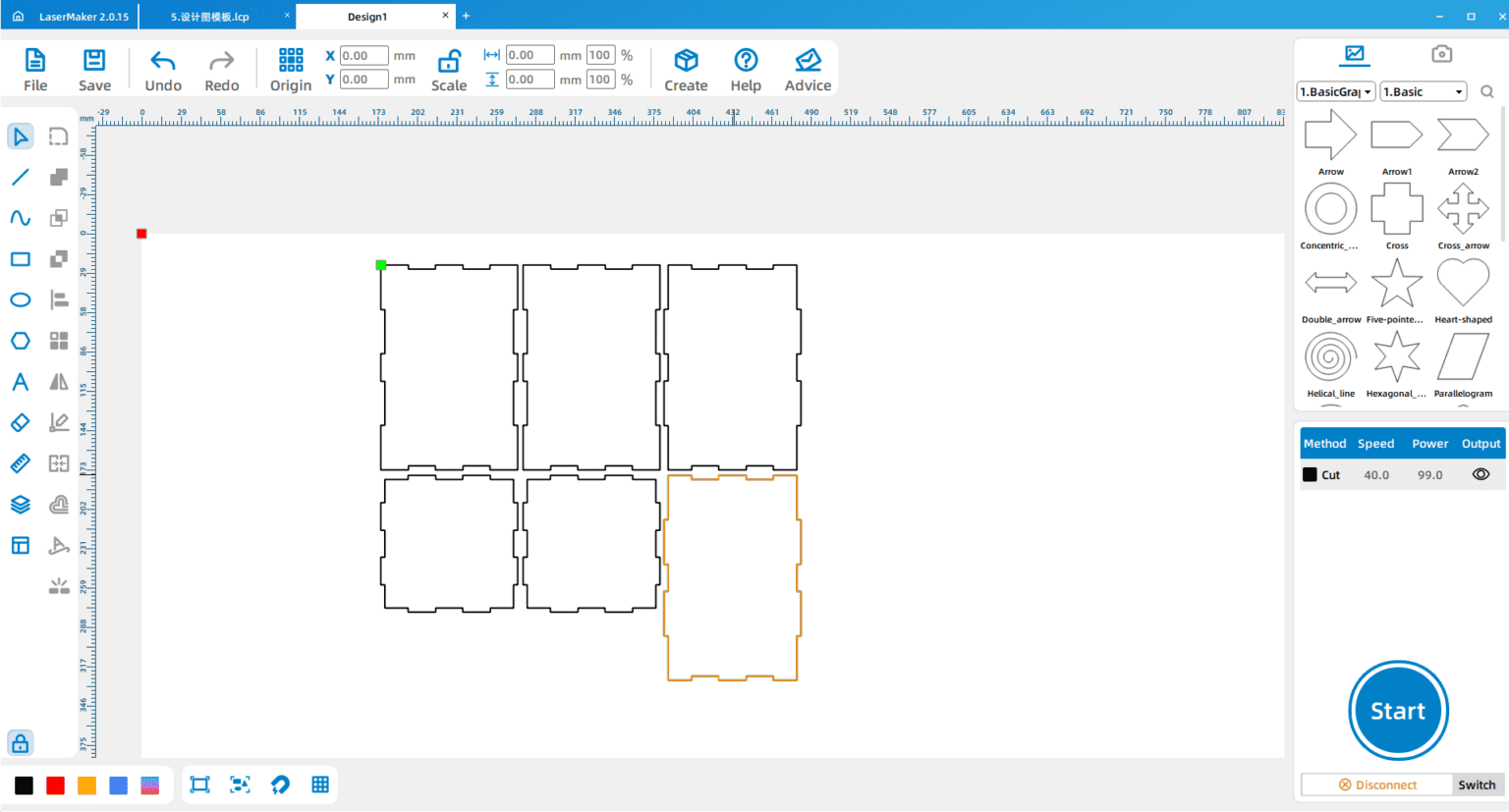Toggle the canvas lock button
Screen dimensions: 1509x812
(x=21, y=743)
